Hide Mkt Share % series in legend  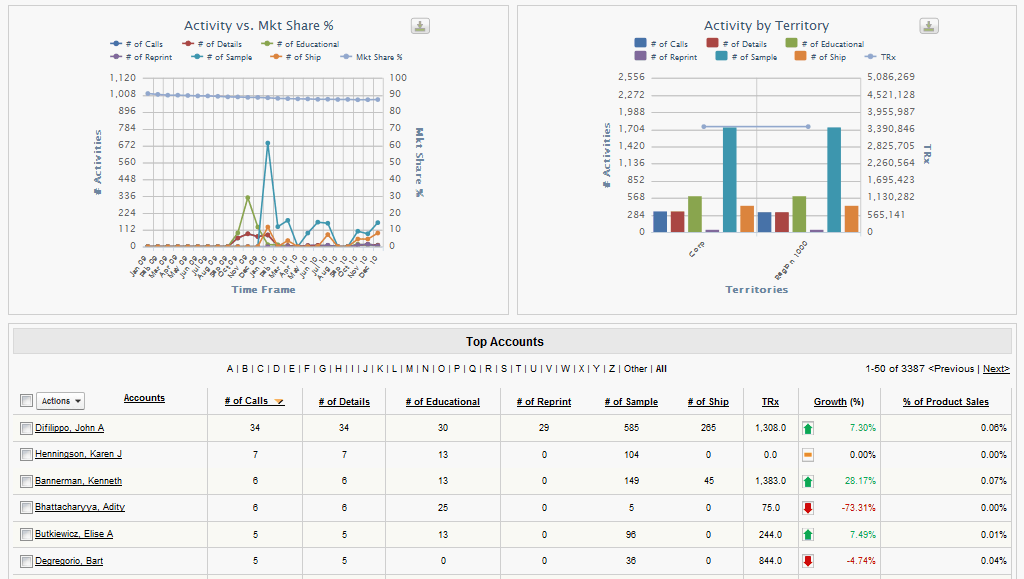coord(371,57)
